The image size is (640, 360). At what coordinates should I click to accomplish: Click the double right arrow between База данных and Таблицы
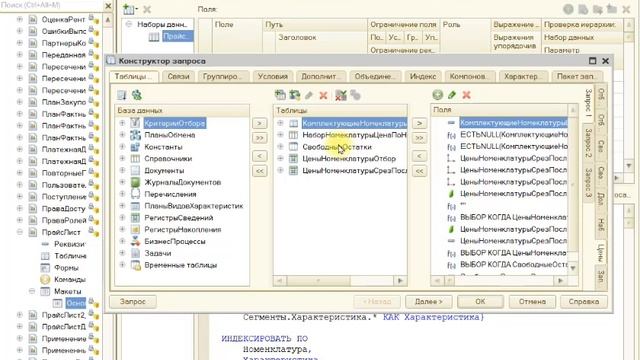tap(260, 138)
